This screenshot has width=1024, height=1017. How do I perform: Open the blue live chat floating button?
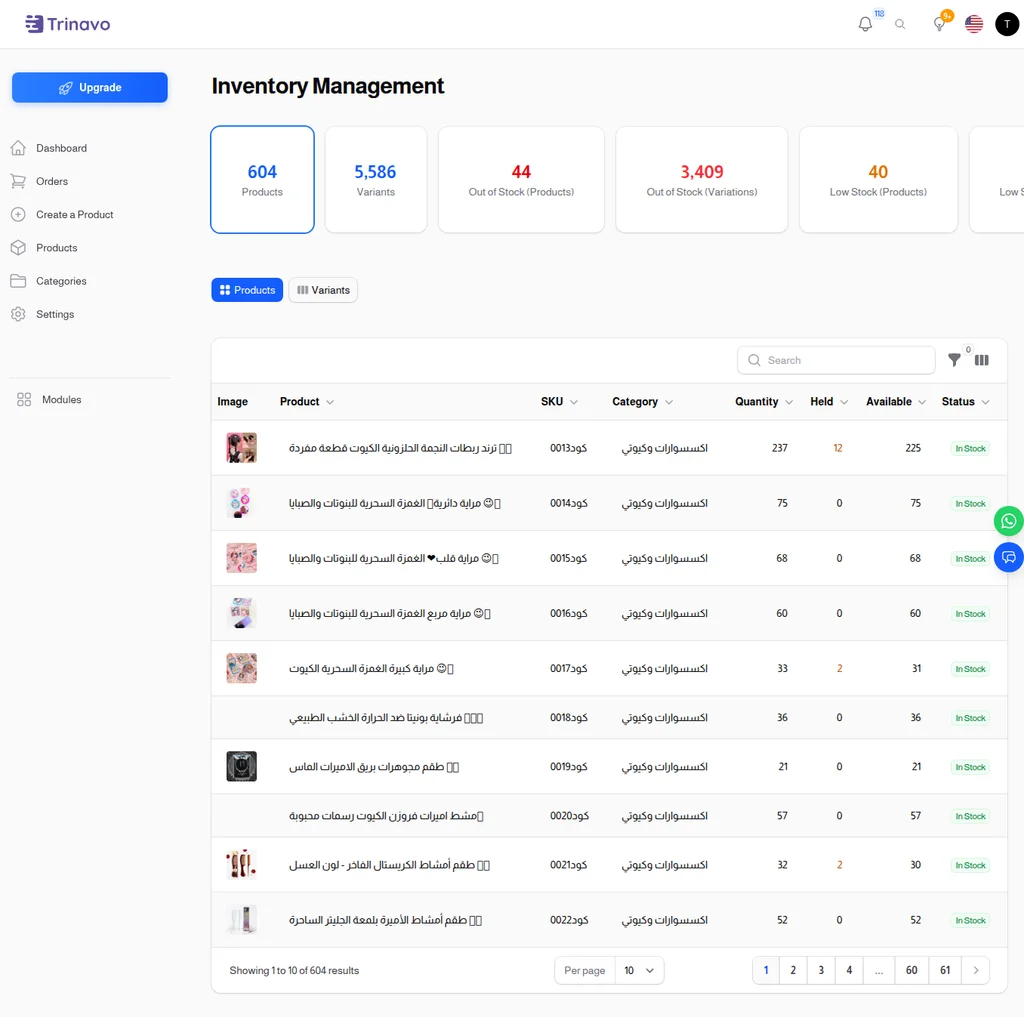pyautogui.click(x=1008, y=557)
